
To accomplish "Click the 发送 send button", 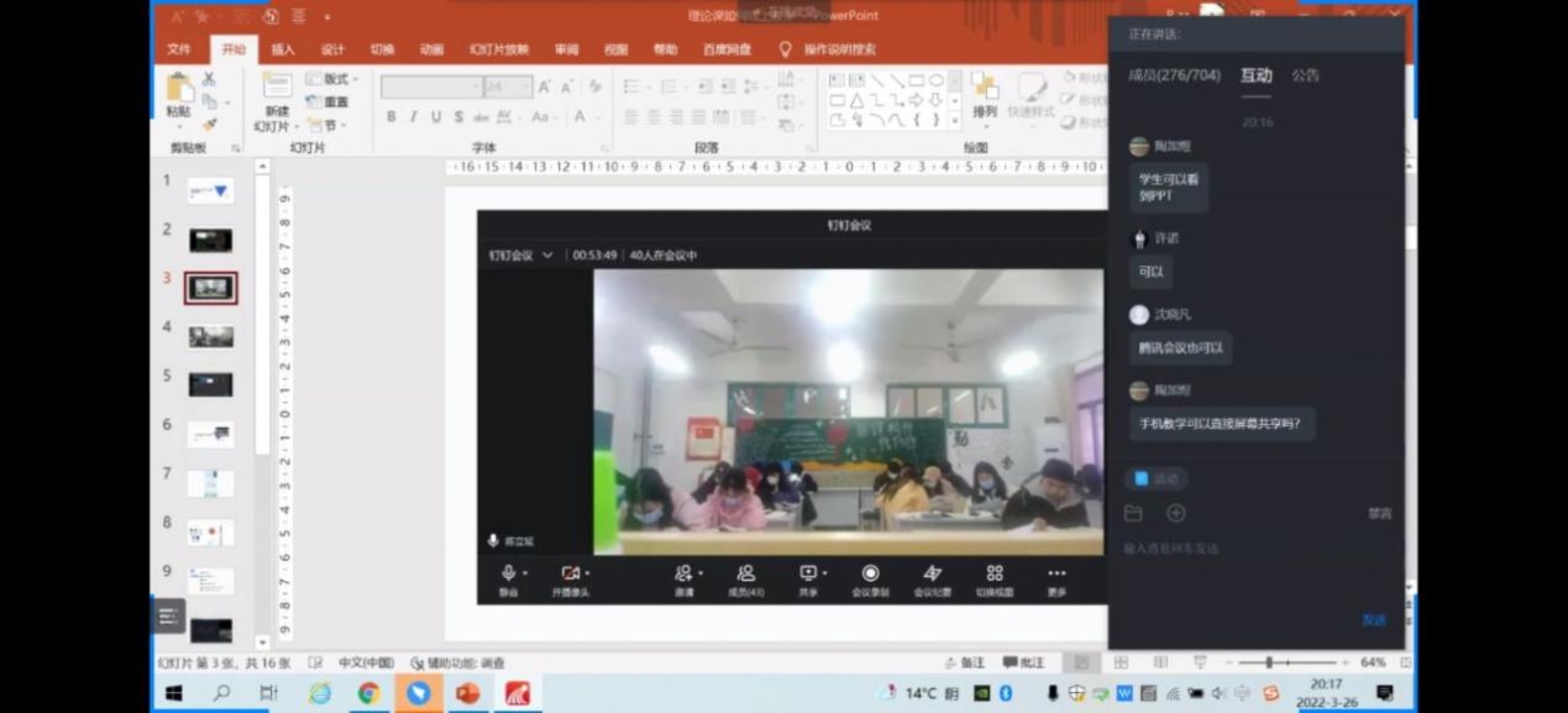I will click(1373, 620).
